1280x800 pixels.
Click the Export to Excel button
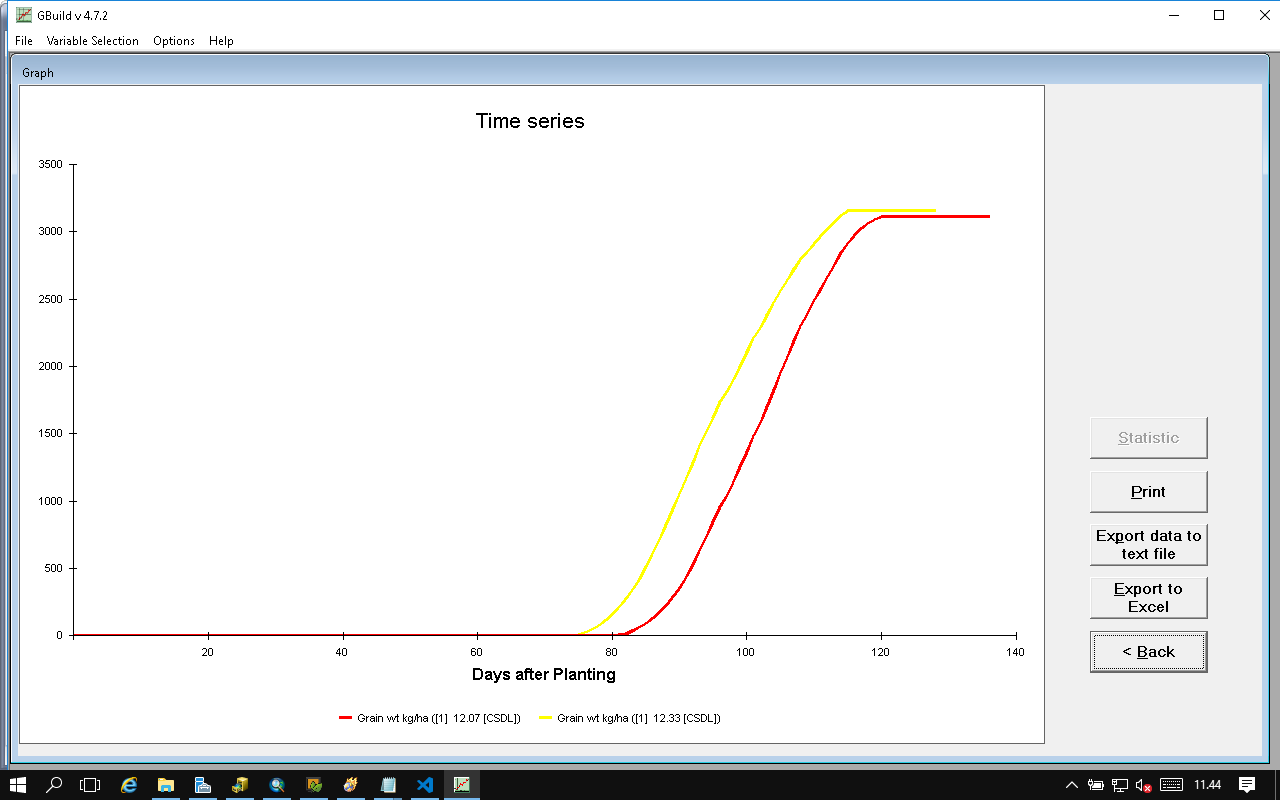pyautogui.click(x=1148, y=598)
